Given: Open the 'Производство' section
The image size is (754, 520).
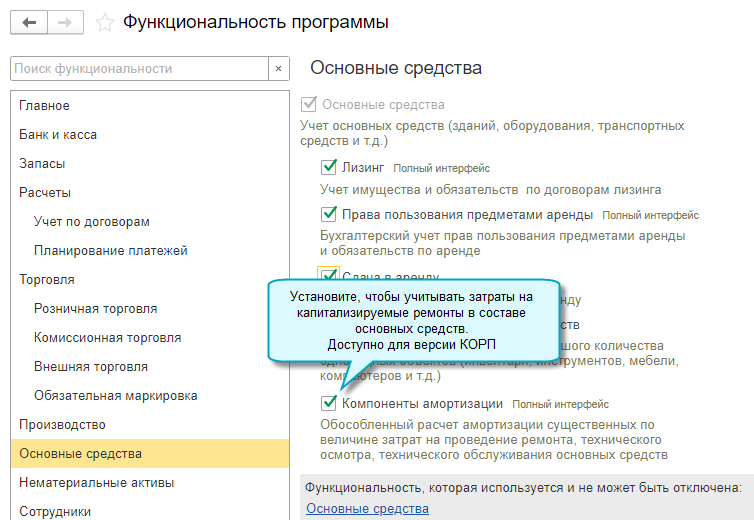Looking at the screenshot, I should point(150,425).
